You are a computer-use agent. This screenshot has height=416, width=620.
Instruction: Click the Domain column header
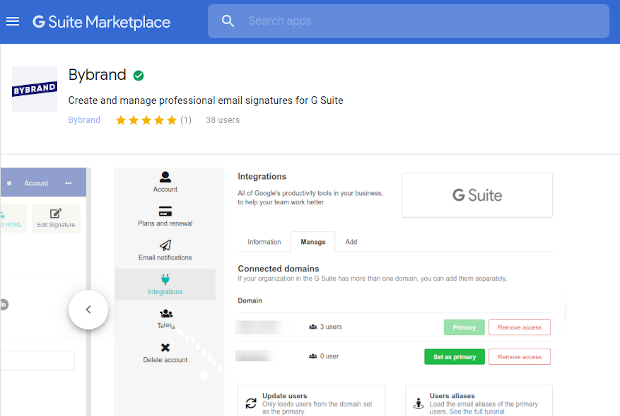[250, 301]
